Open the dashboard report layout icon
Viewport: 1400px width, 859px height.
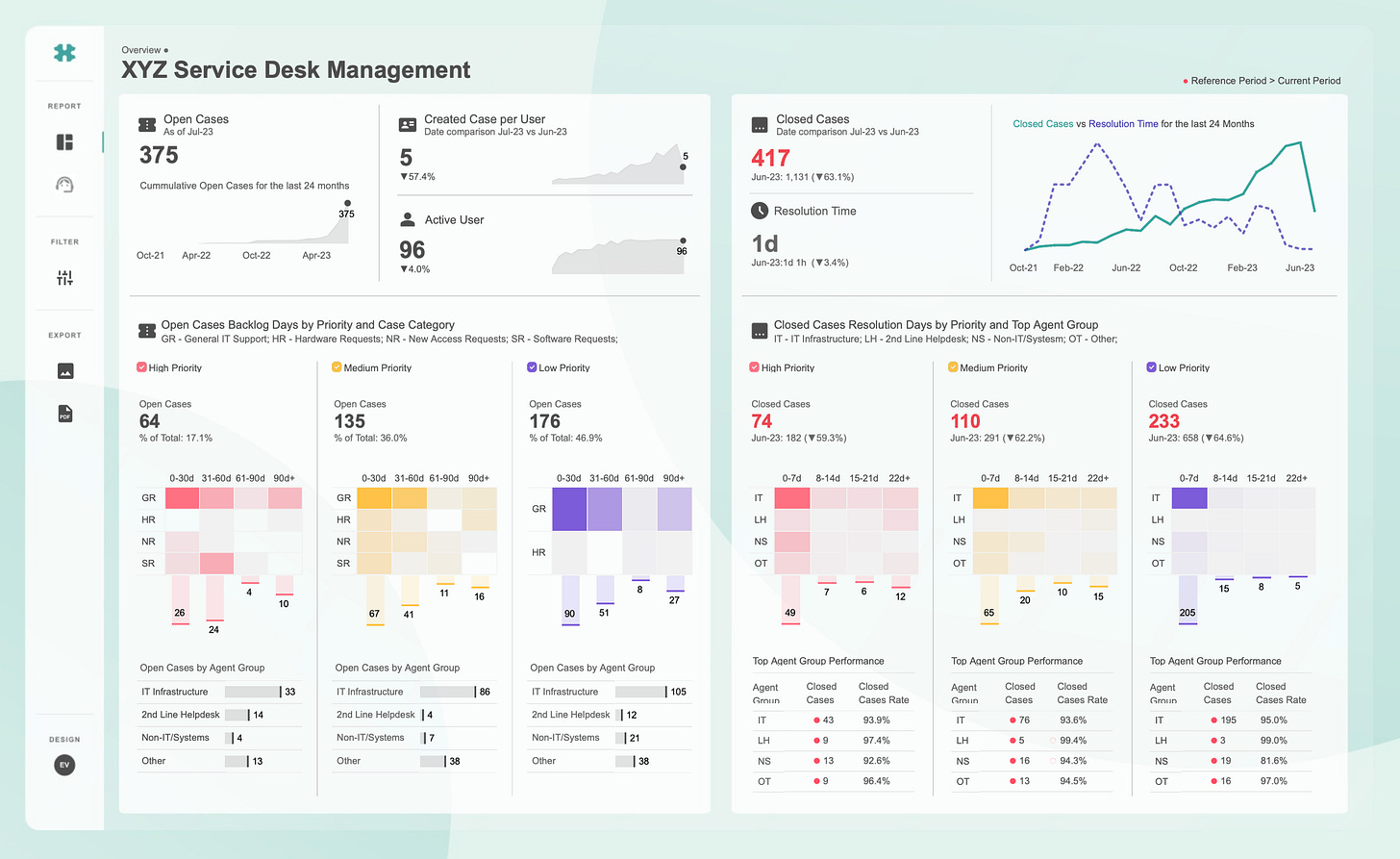(64, 142)
